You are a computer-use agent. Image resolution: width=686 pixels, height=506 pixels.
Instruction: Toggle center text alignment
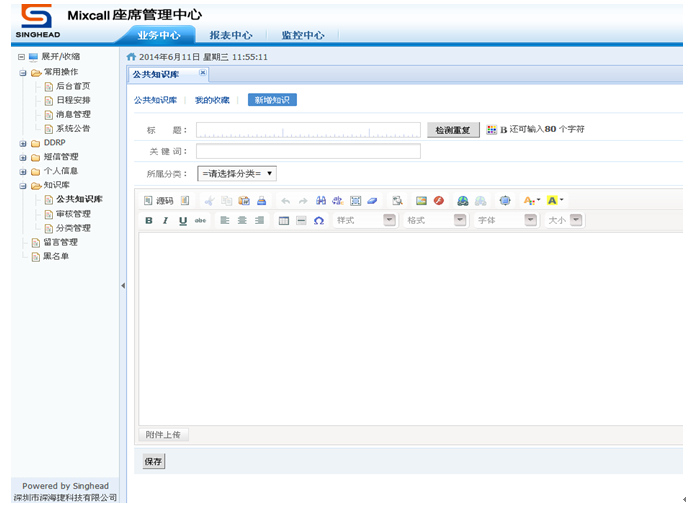coord(242,220)
